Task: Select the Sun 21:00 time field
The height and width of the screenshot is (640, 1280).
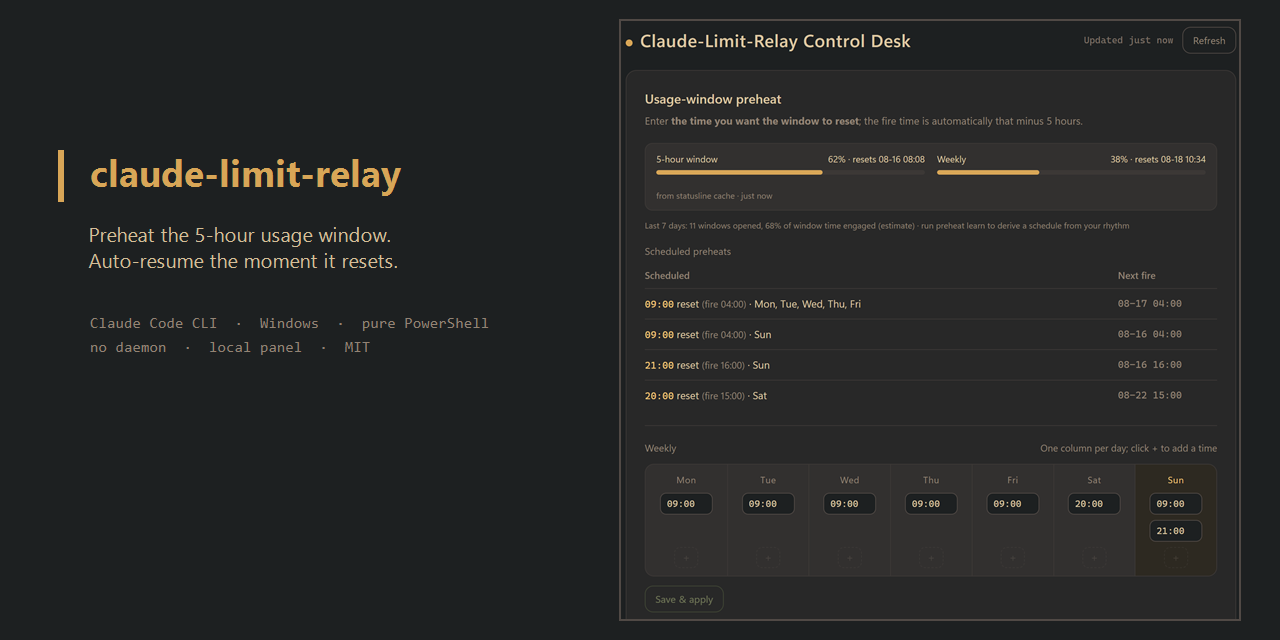Action: (x=1176, y=531)
